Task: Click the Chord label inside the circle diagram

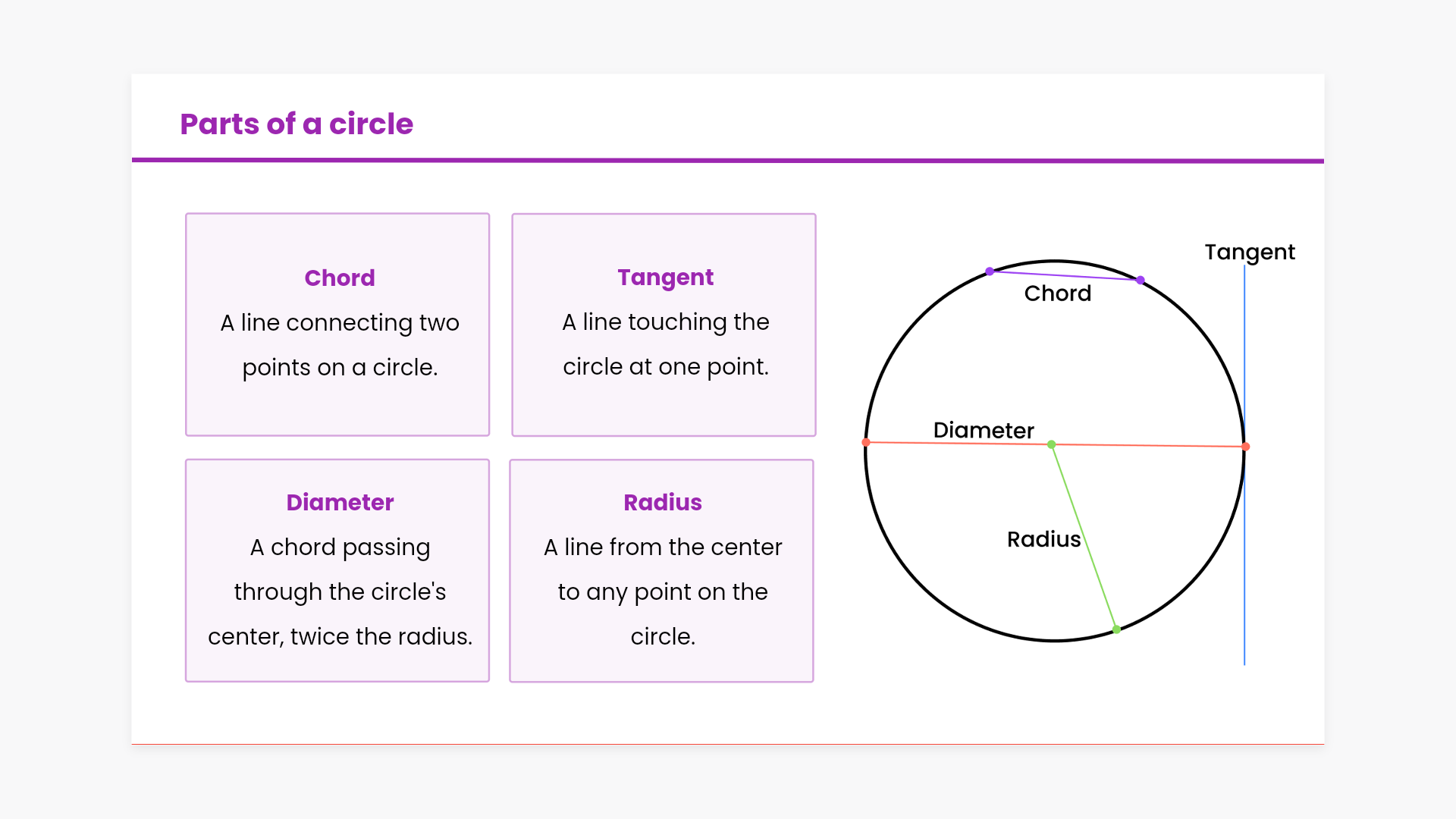Action: click(x=1057, y=293)
